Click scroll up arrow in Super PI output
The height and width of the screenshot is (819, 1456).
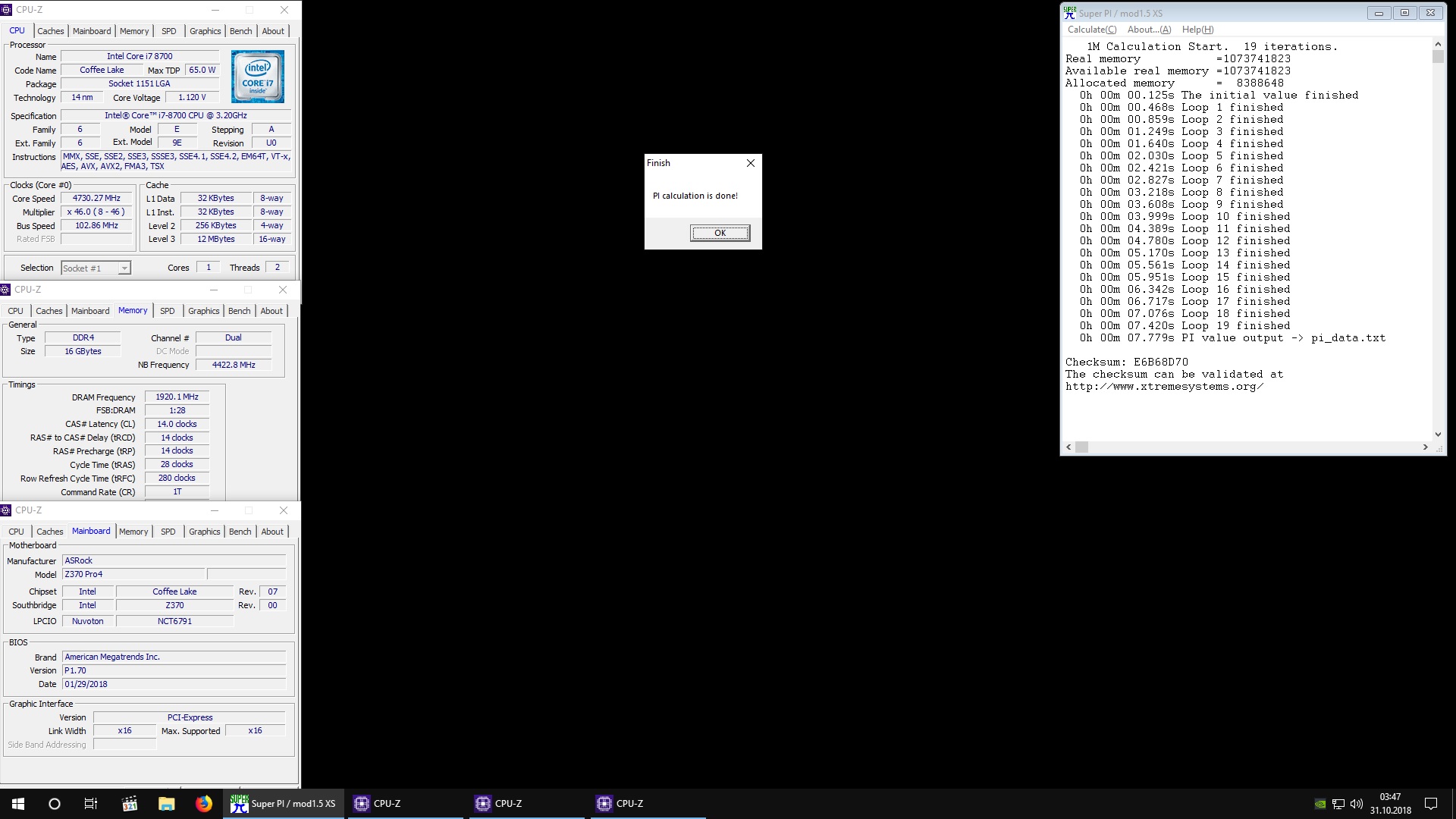tap(1438, 45)
